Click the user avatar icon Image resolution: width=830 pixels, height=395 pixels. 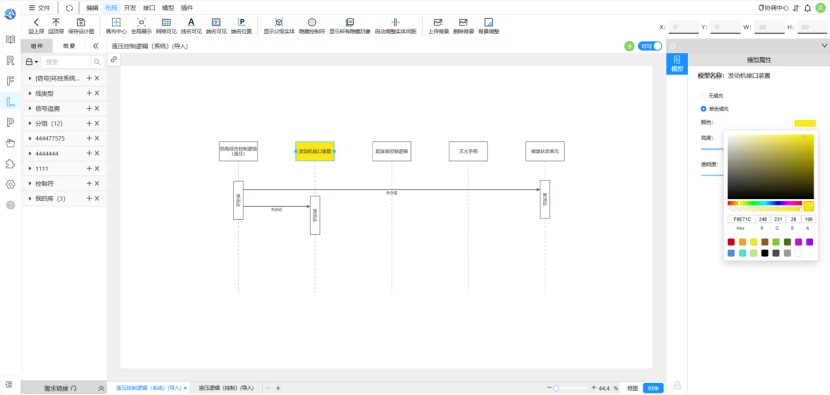click(820, 8)
